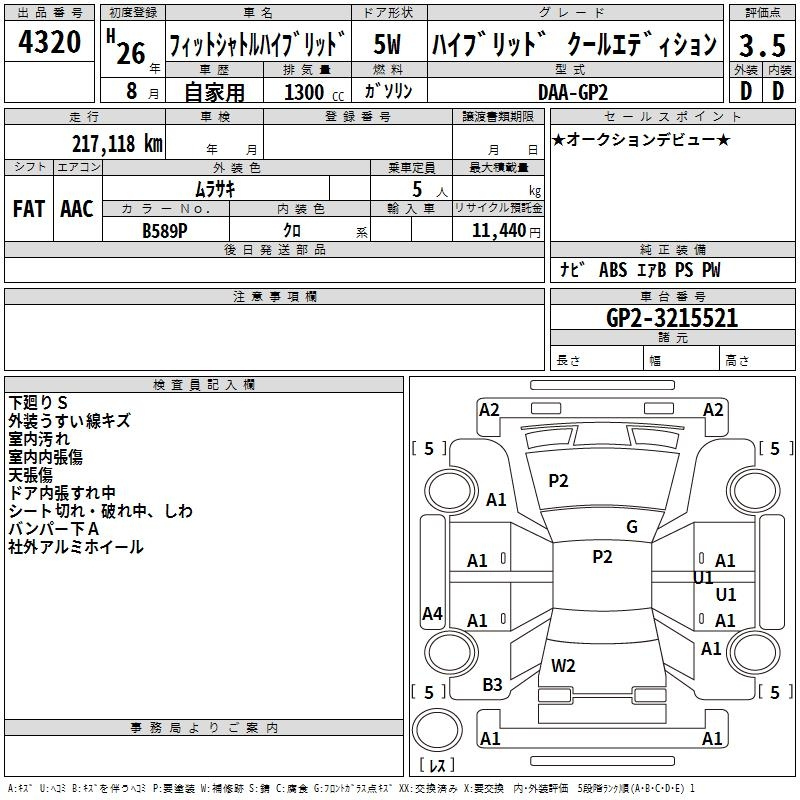Select exterior grade D under 外装
Image resolution: width=800 pixels, height=800 pixels.
click(x=745, y=91)
